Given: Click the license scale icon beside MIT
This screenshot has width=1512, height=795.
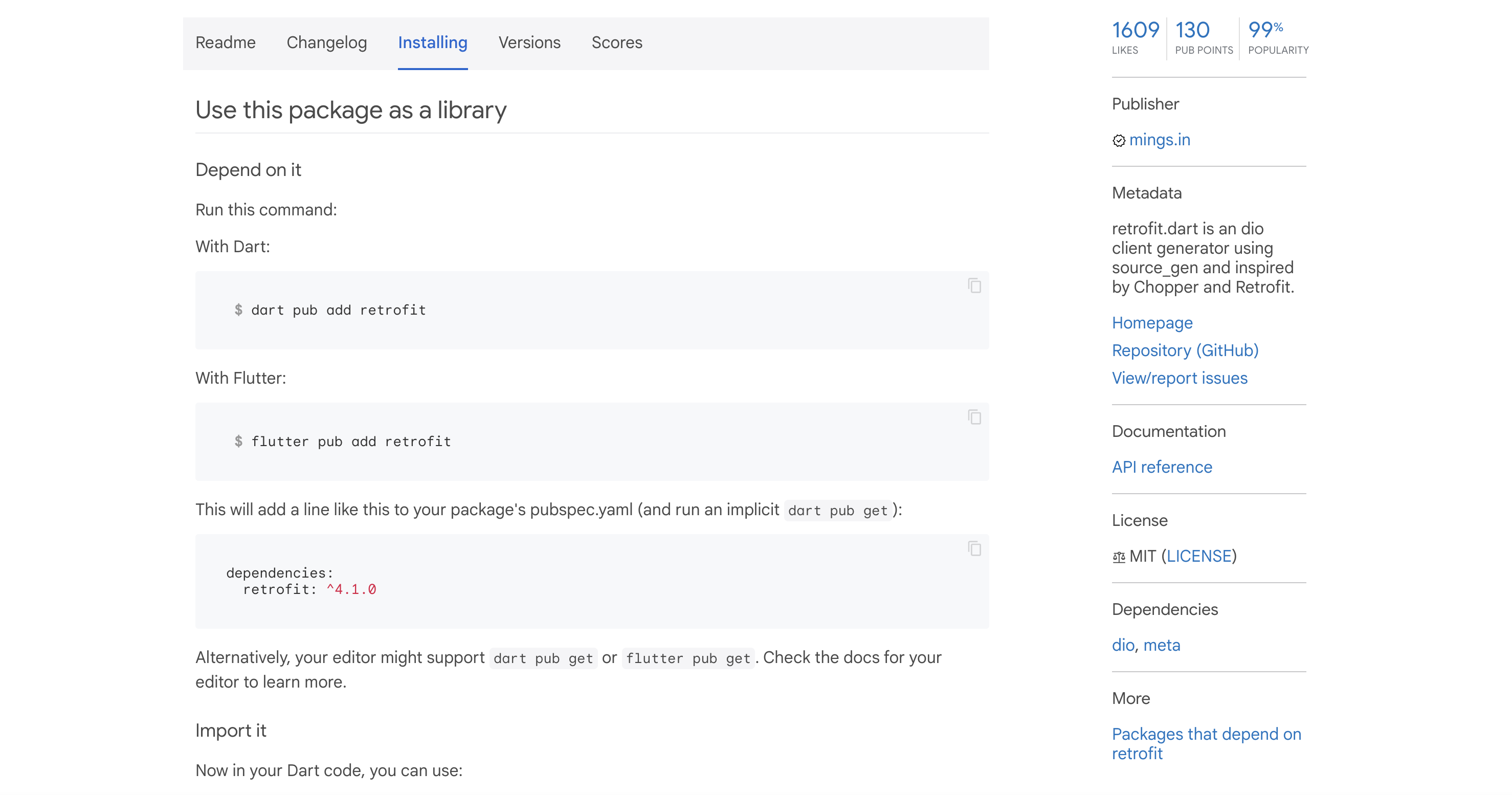Looking at the screenshot, I should point(1118,557).
